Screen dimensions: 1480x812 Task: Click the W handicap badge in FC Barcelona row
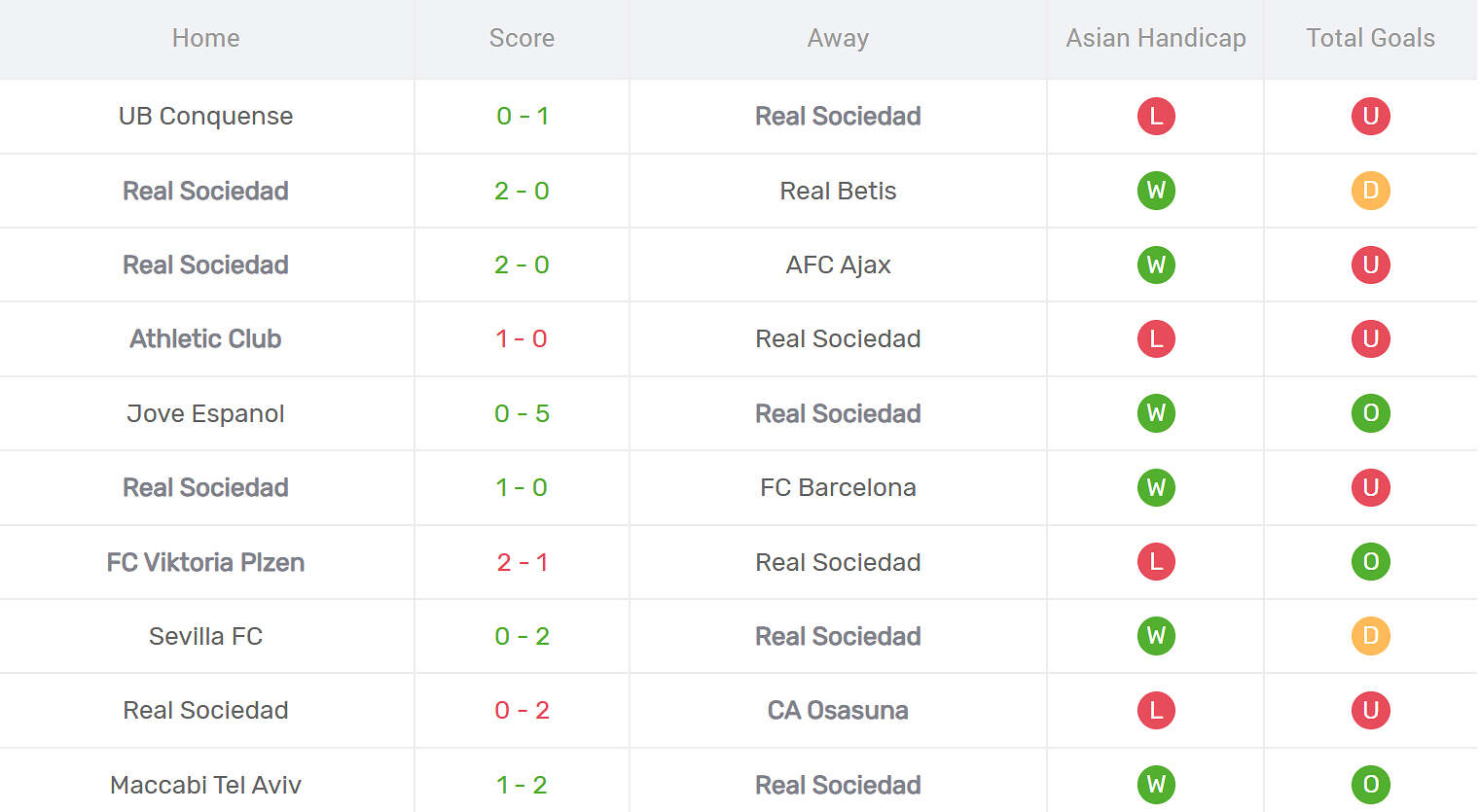point(1156,487)
